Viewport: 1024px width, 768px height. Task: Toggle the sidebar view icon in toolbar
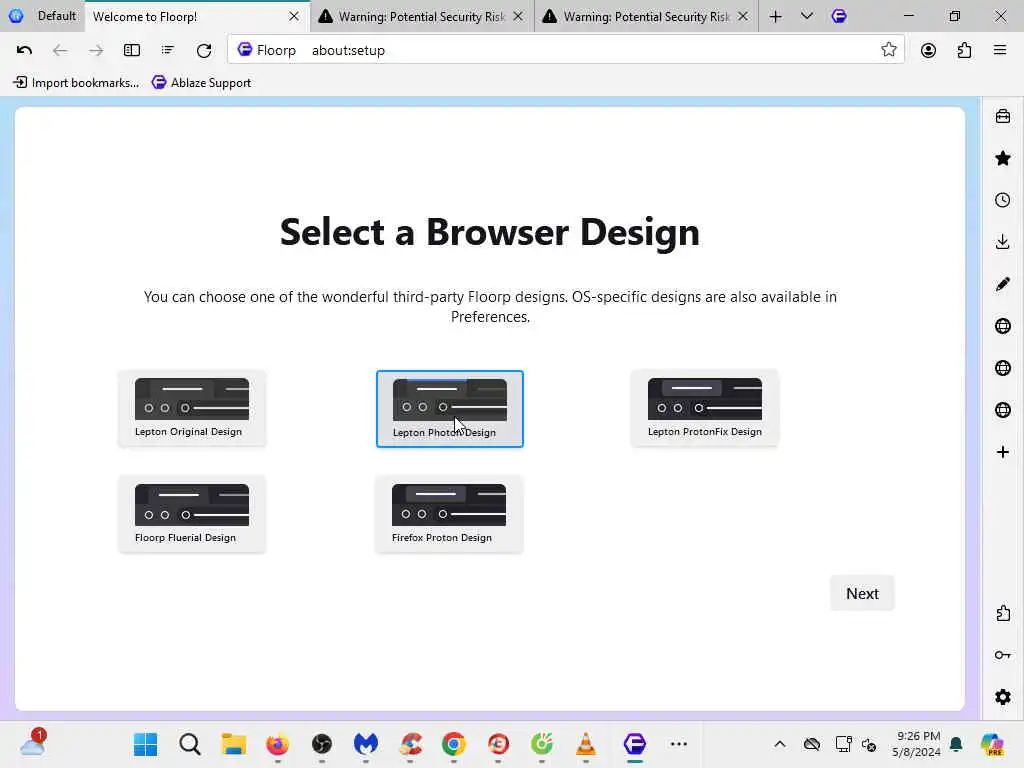click(132, 50)
